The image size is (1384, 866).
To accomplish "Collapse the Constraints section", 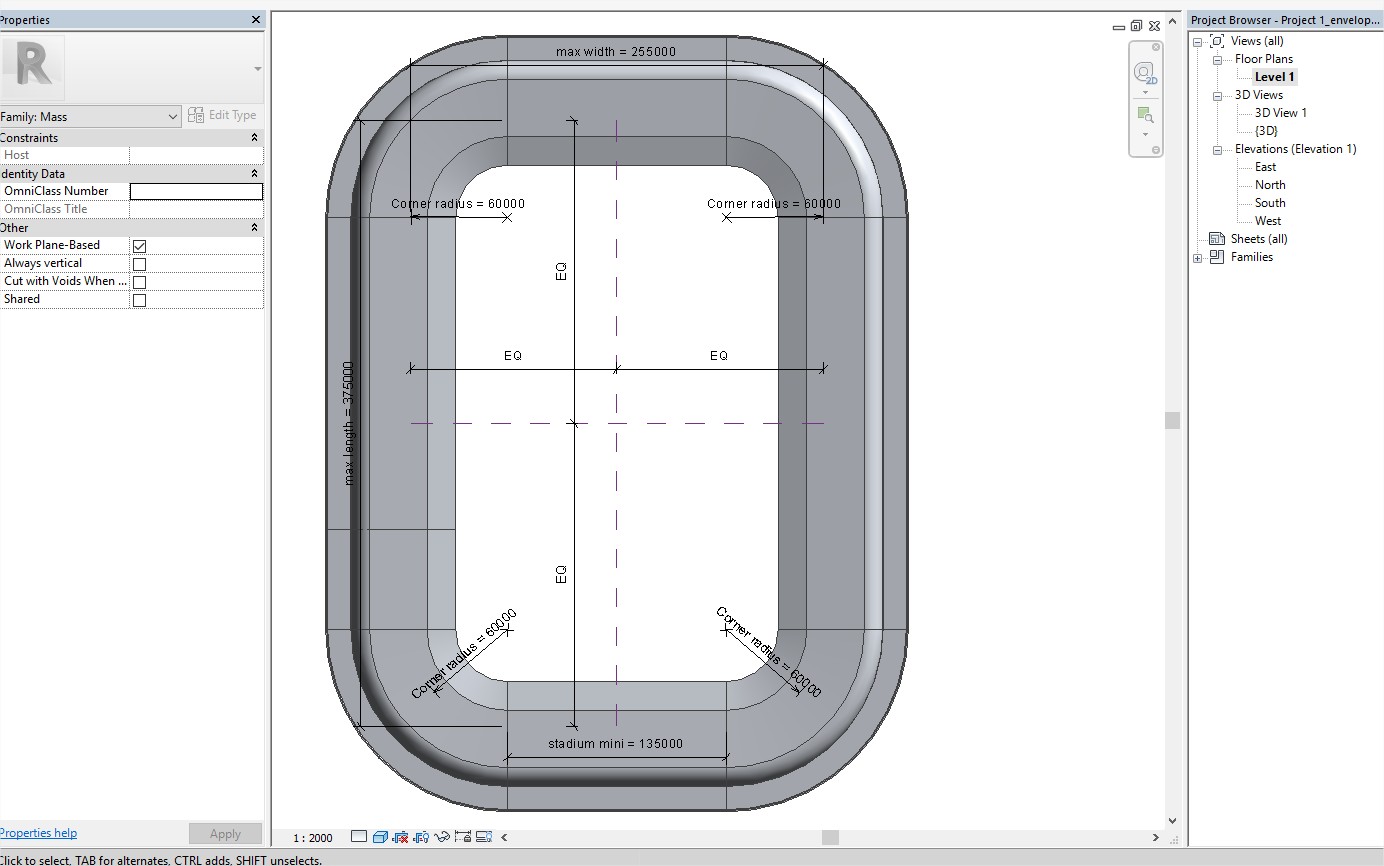I will [254, 137].
